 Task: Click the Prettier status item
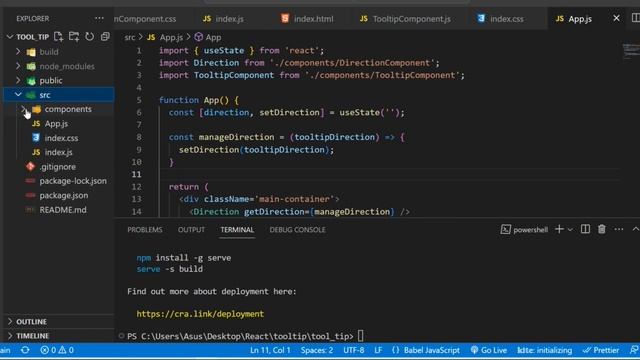[601, 350]
